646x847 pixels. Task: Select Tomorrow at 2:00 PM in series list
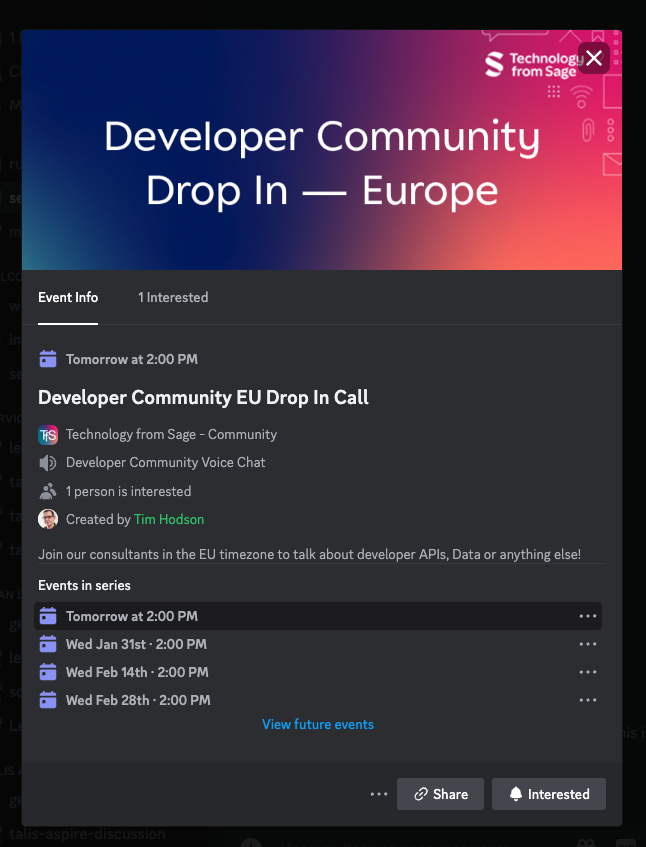(x=318, y=616)
